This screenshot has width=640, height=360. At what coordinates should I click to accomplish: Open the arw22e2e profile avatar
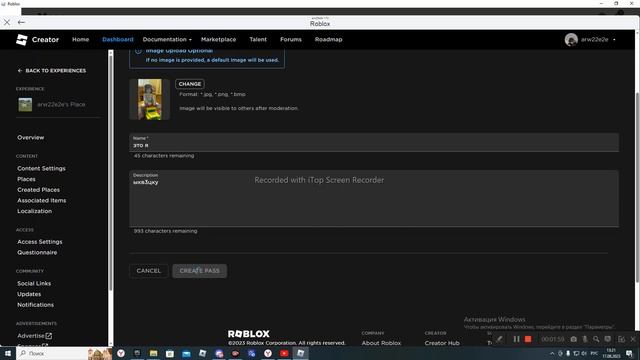pyautogui.click(x=571, y=40)
